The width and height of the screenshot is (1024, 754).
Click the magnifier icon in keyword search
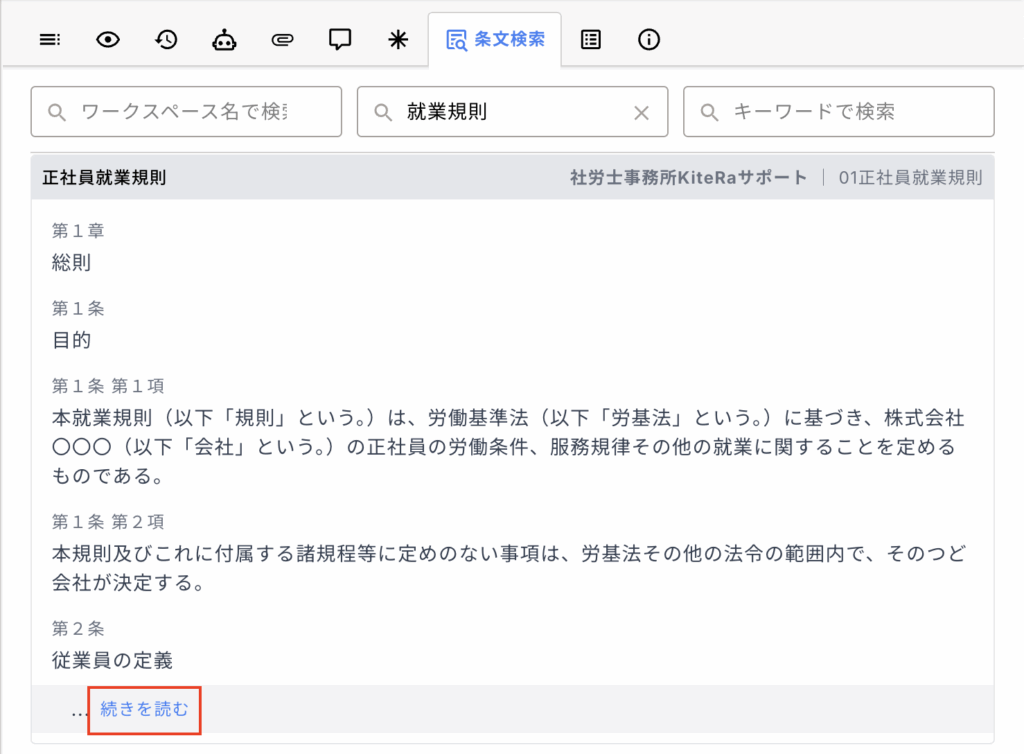tap(709, 113)
